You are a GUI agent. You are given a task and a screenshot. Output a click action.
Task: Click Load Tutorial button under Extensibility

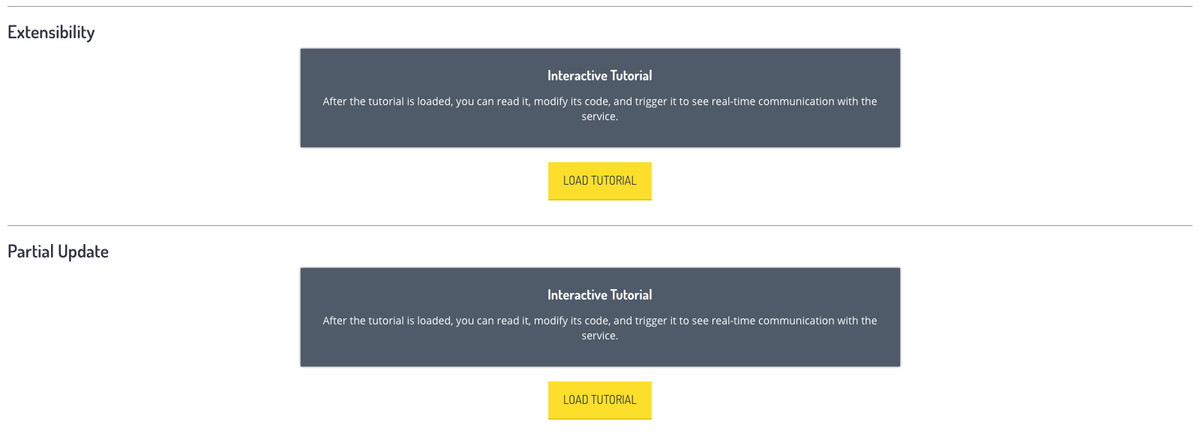(599, 181)
